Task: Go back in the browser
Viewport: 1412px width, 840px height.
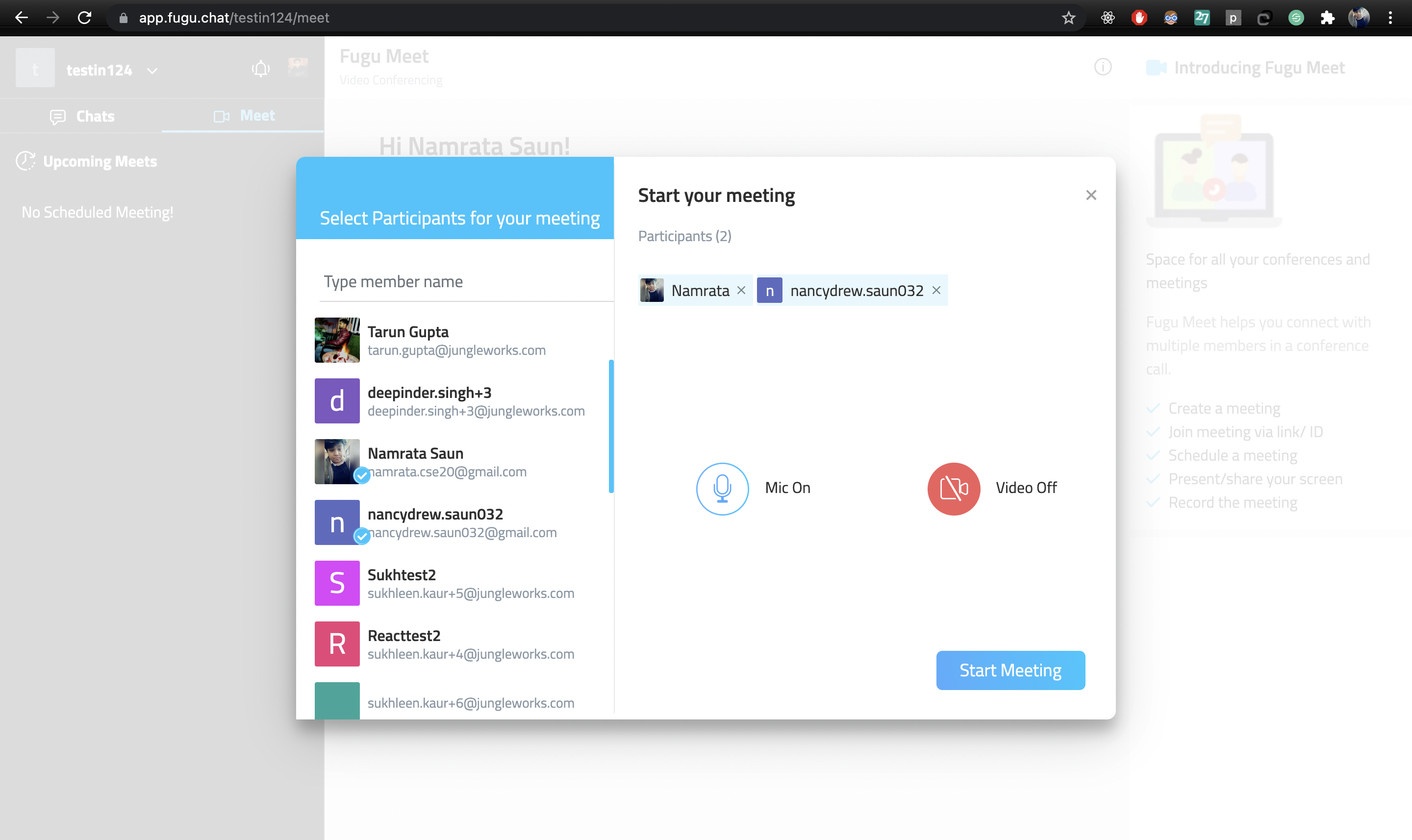Action: point(21,18)
